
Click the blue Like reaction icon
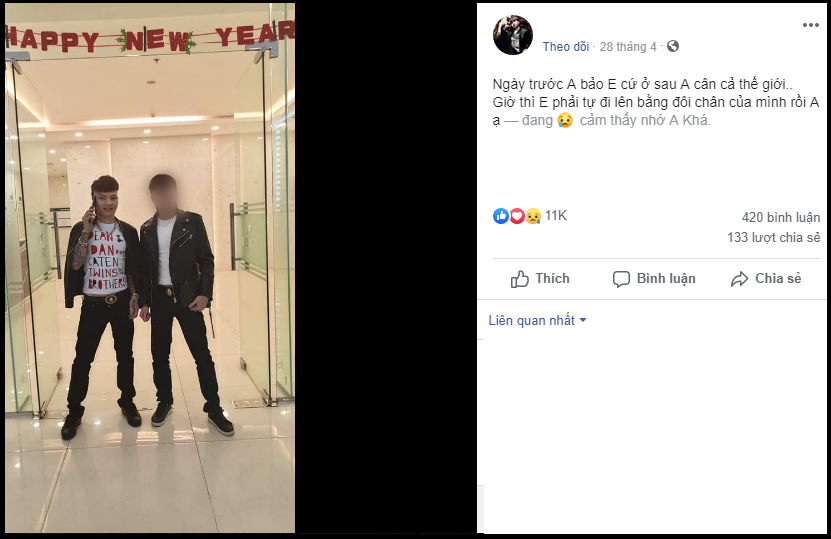(501, 216)
